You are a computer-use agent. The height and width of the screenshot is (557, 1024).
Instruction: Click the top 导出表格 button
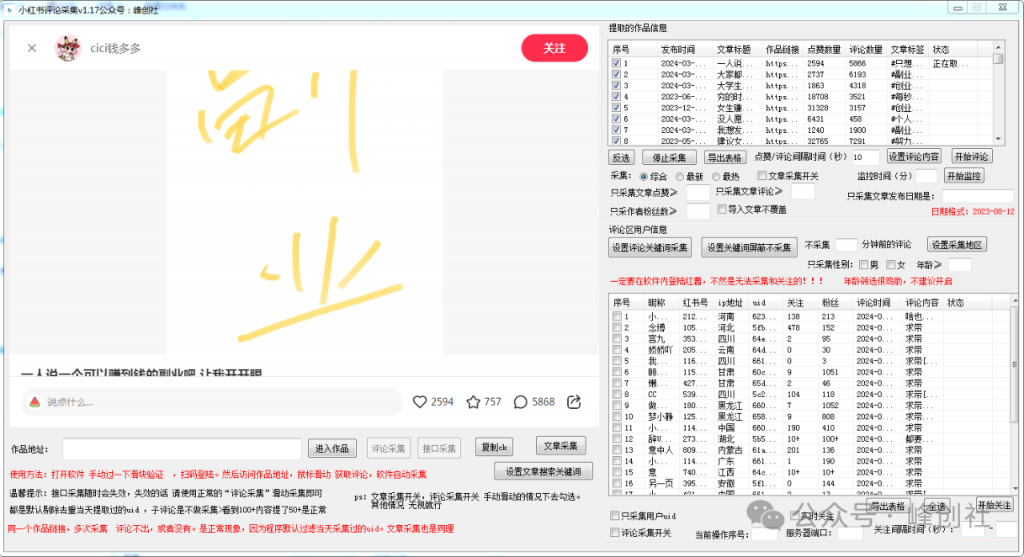(x=724, y=157)
